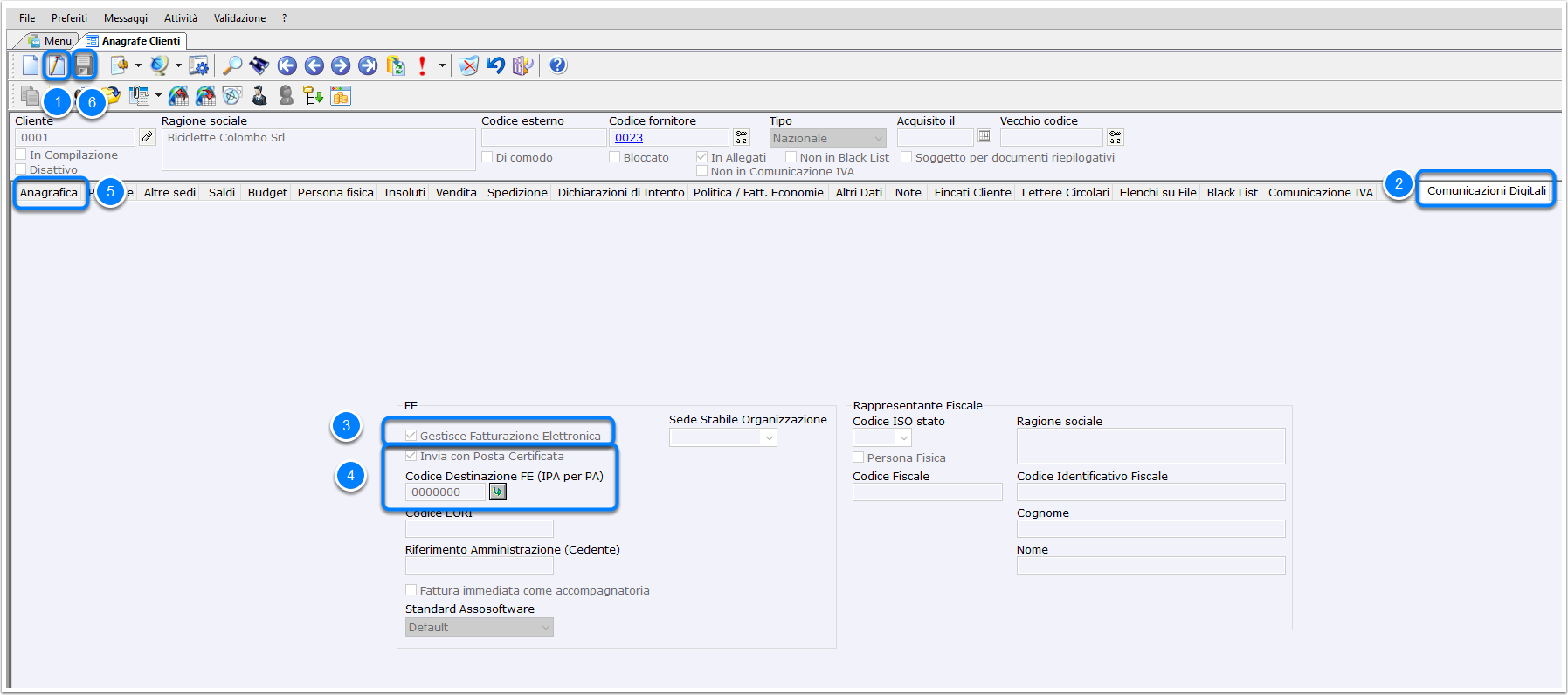This screenshot has height=695, width=1568.
Task: Click the New record blank page icon
Action: click(31, 65)
